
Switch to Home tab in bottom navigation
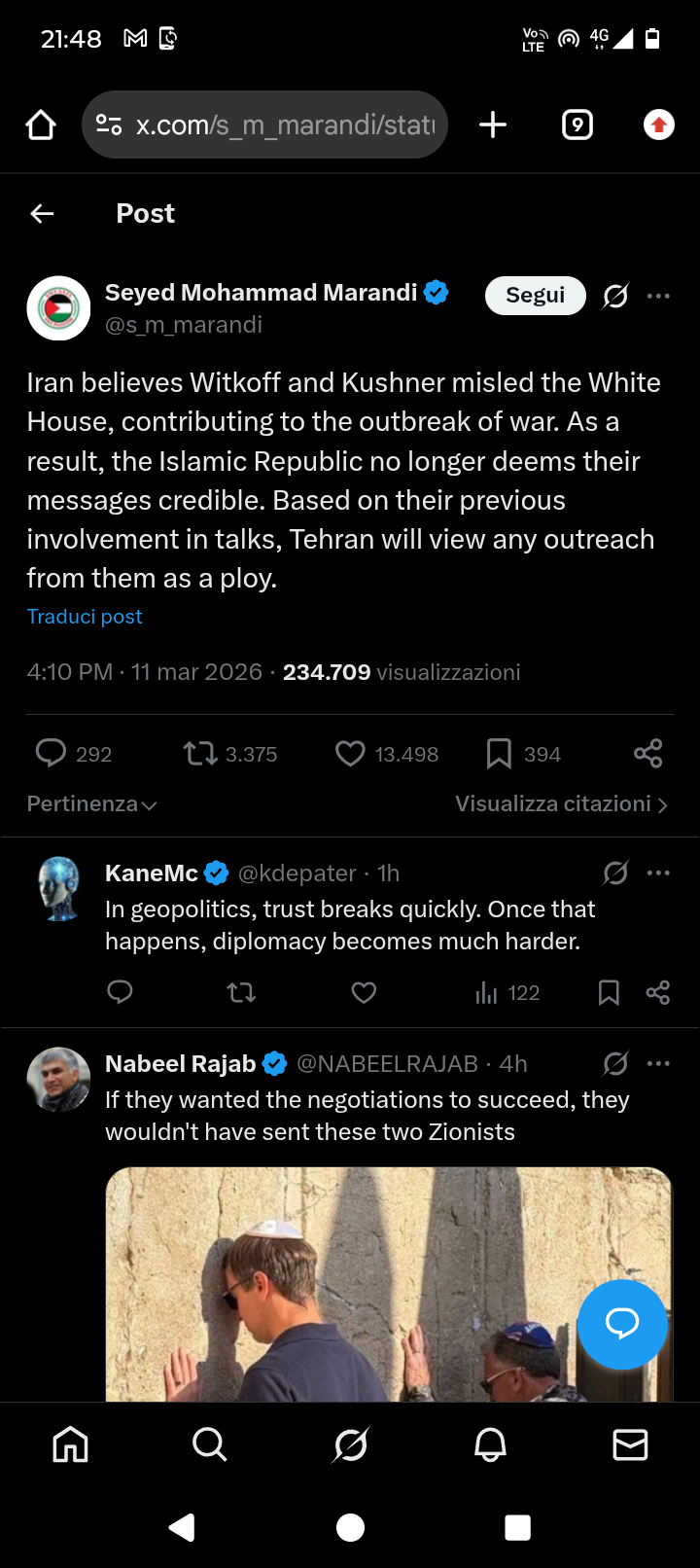pyautogui.click(x=70, y=1445)
